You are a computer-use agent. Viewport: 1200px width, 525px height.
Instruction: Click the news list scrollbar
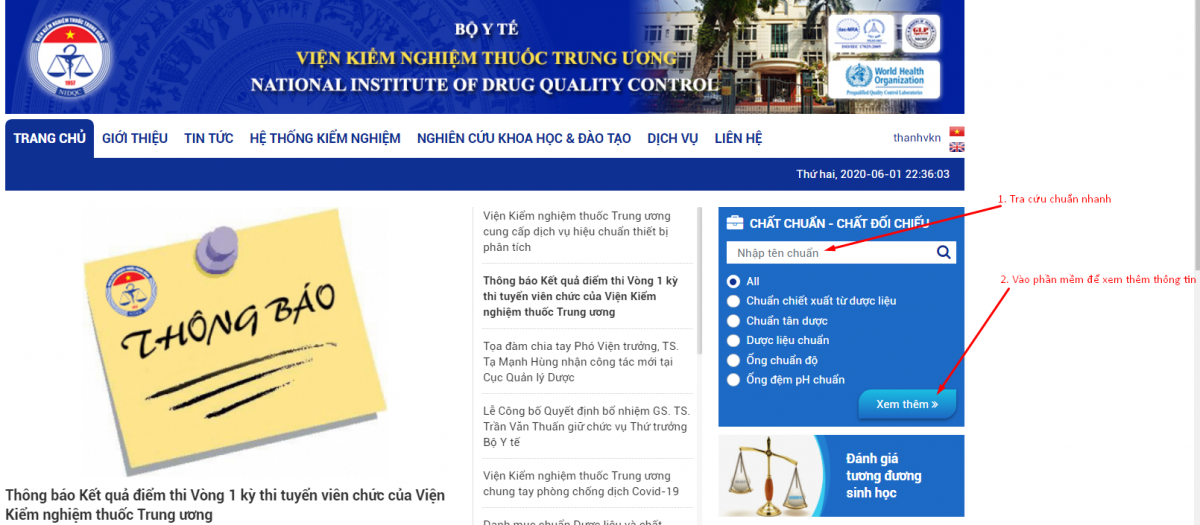700,280
